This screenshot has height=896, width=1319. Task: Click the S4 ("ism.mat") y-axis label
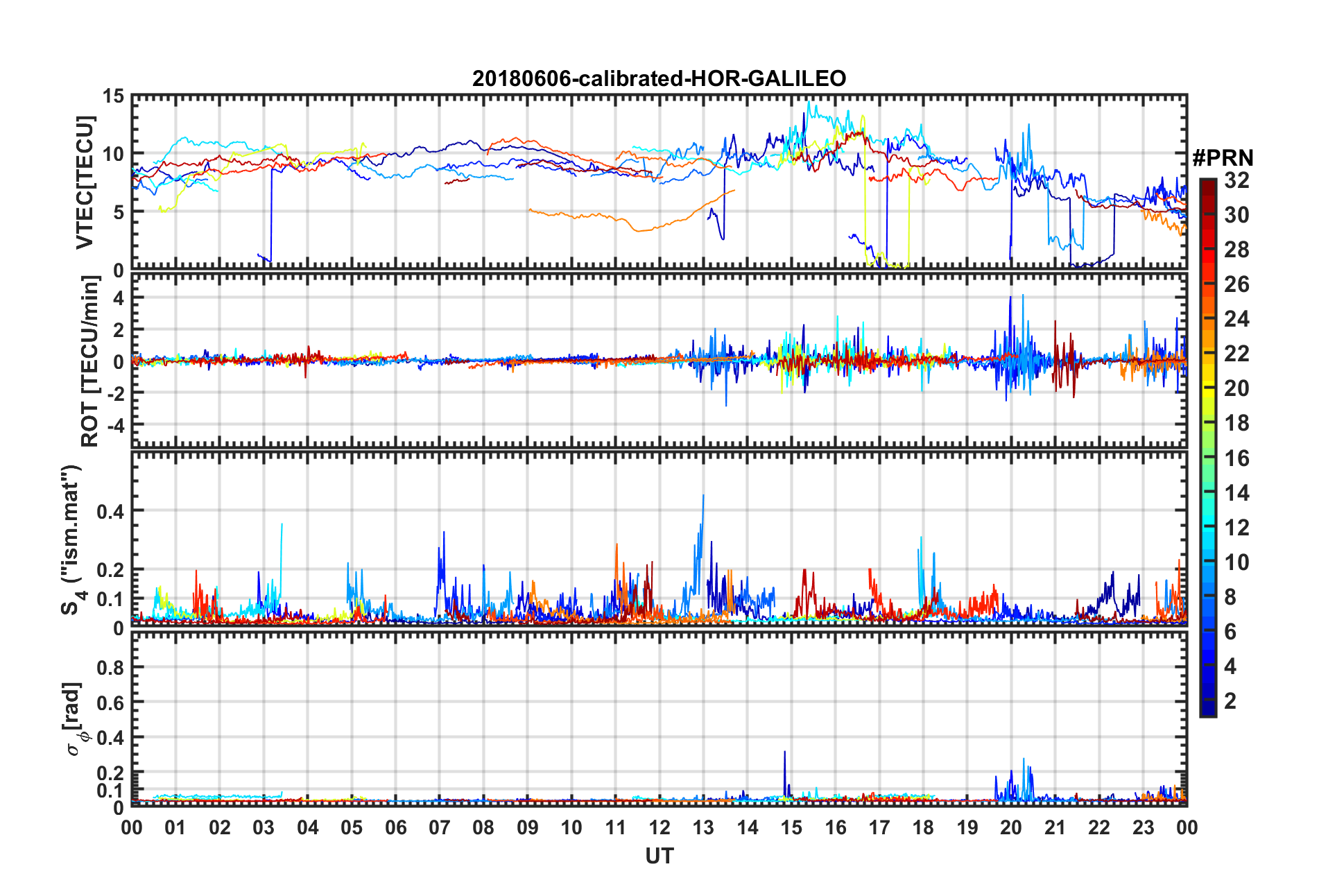(x=71, y=540)
